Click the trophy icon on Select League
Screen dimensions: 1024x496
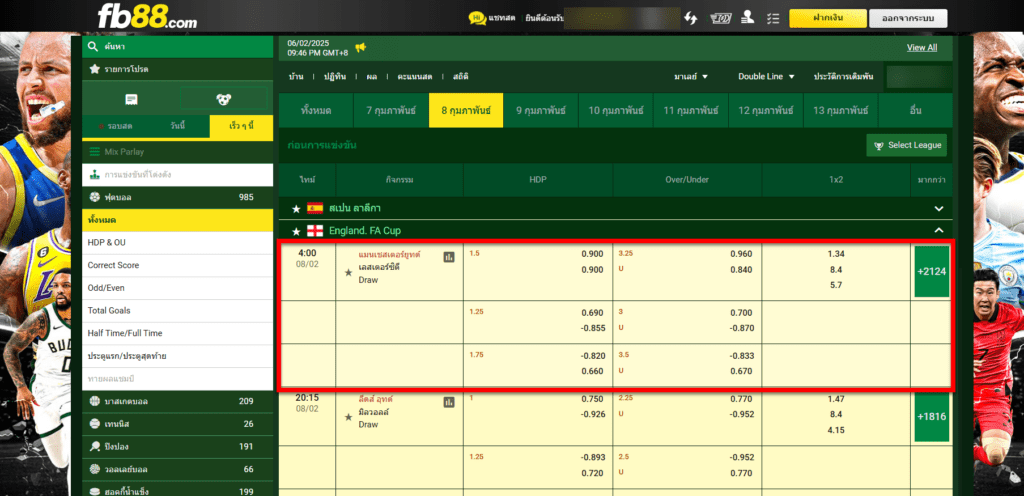coord(878,146)
